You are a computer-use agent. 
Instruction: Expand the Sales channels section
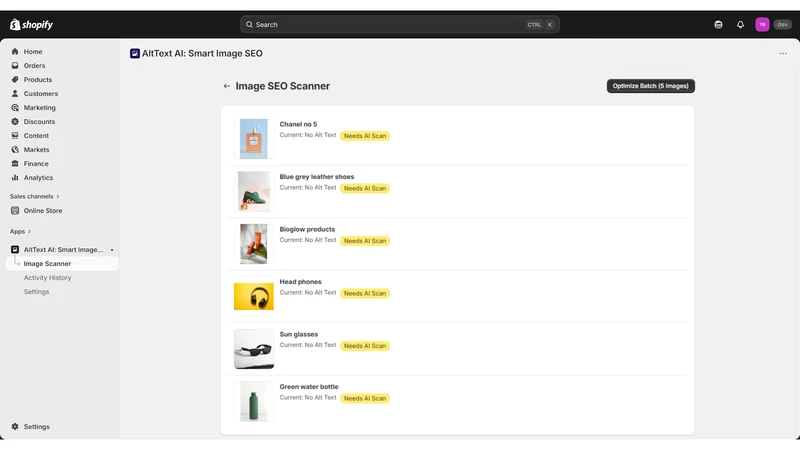34,196
